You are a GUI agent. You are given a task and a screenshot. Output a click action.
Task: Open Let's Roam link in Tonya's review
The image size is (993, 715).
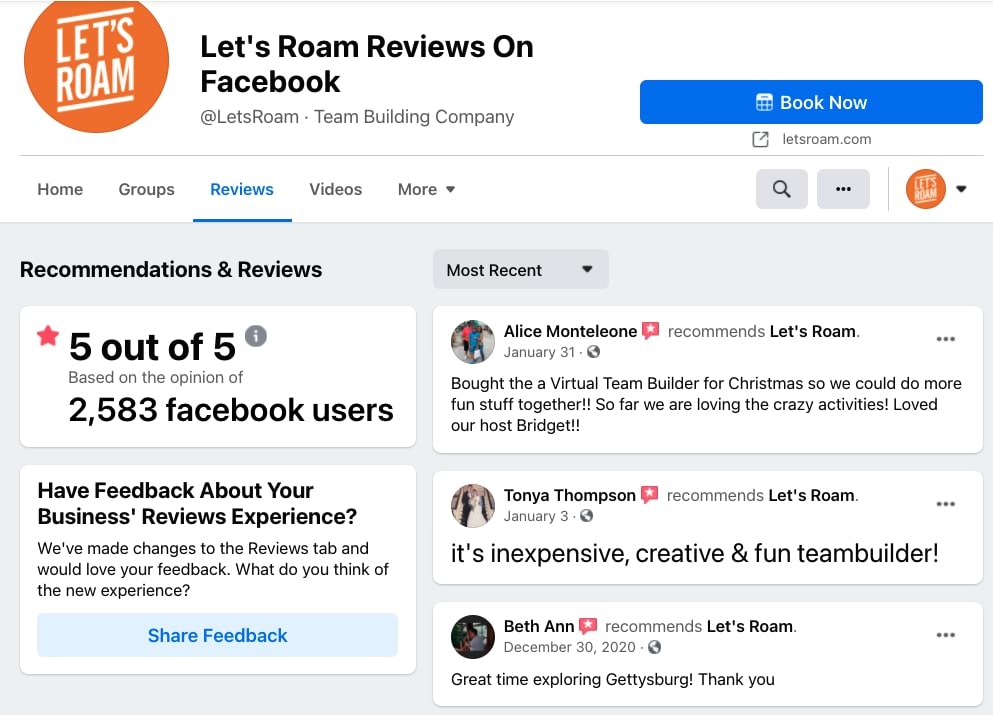(x=812, y=495)
